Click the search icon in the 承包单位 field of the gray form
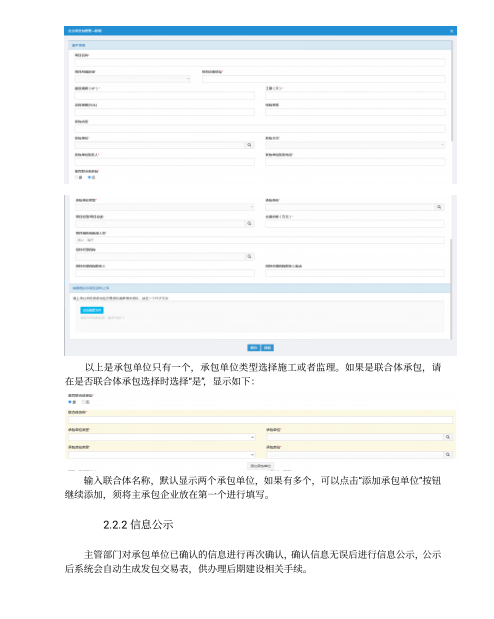Viewport: 494px width, 619px height. point(439,207)
